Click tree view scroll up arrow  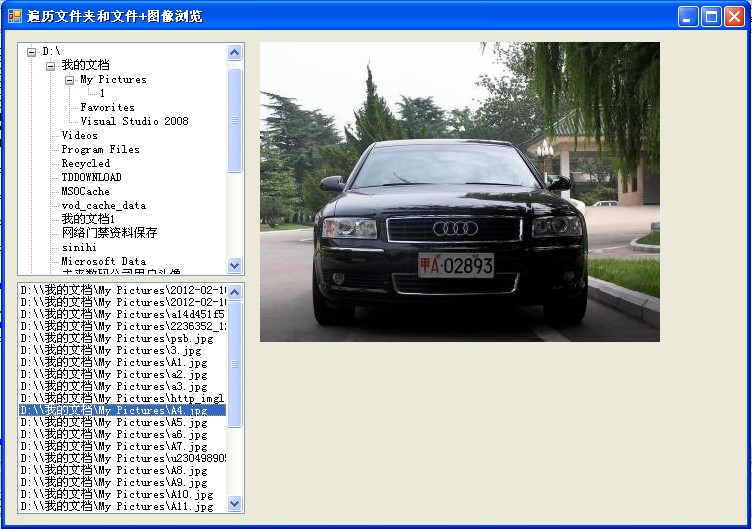pos(235,52)
